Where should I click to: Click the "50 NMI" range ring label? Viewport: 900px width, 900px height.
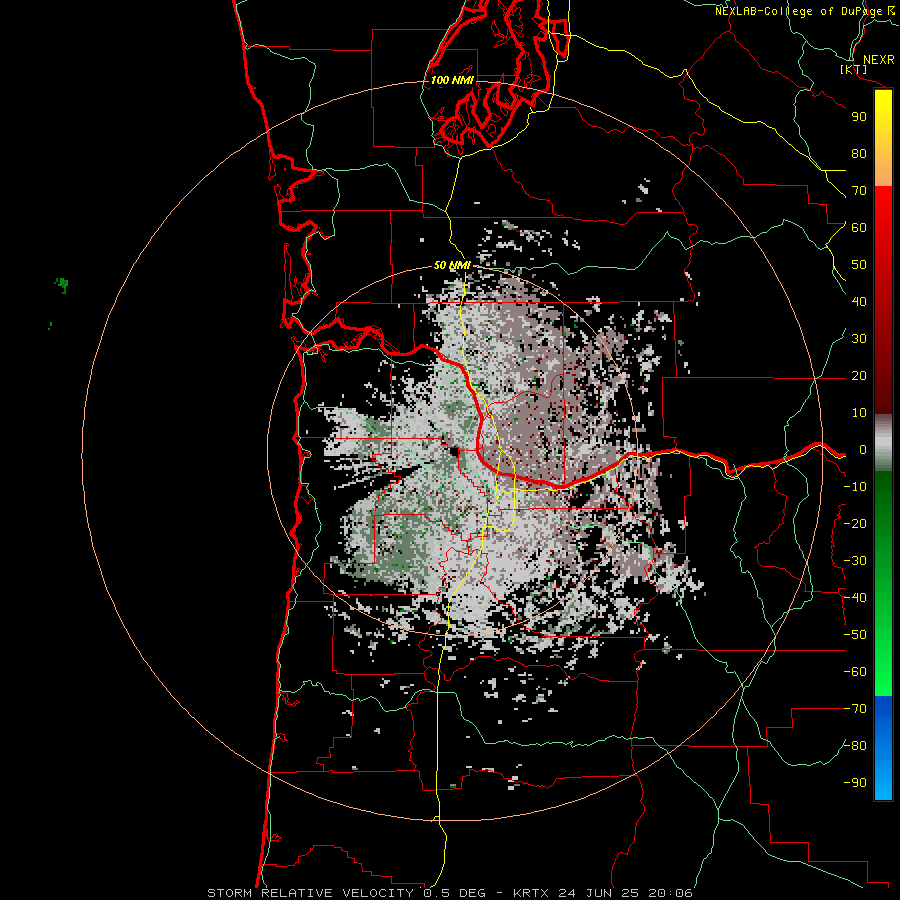coord(452,265)
